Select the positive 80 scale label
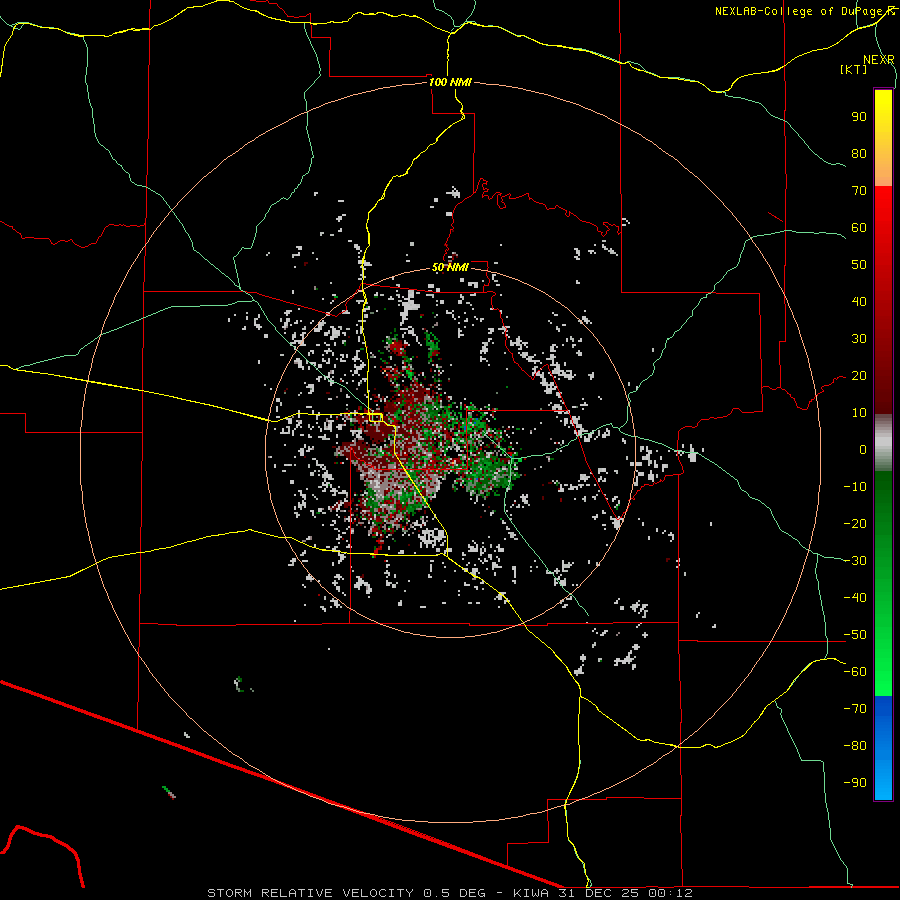 859,153
